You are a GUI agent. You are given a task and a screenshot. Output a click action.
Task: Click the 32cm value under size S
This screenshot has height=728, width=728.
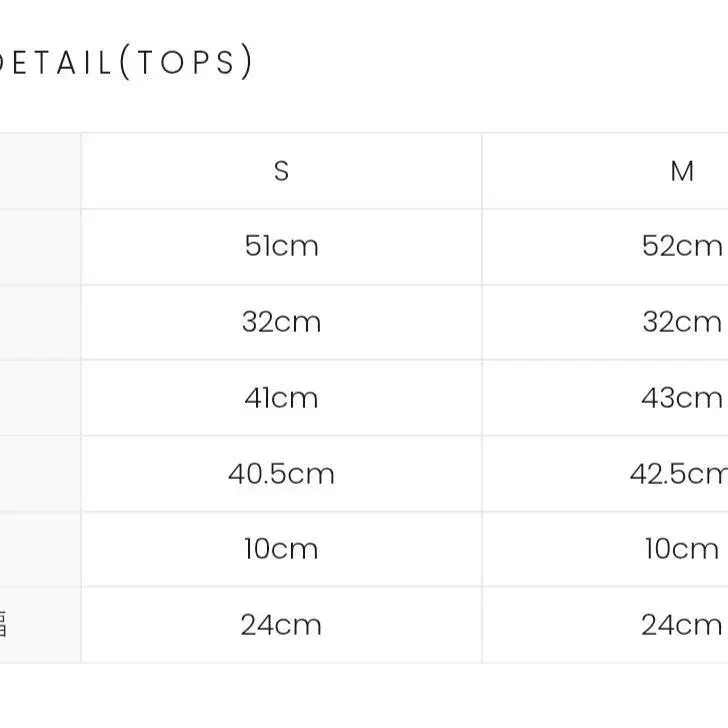pos(281,322)
